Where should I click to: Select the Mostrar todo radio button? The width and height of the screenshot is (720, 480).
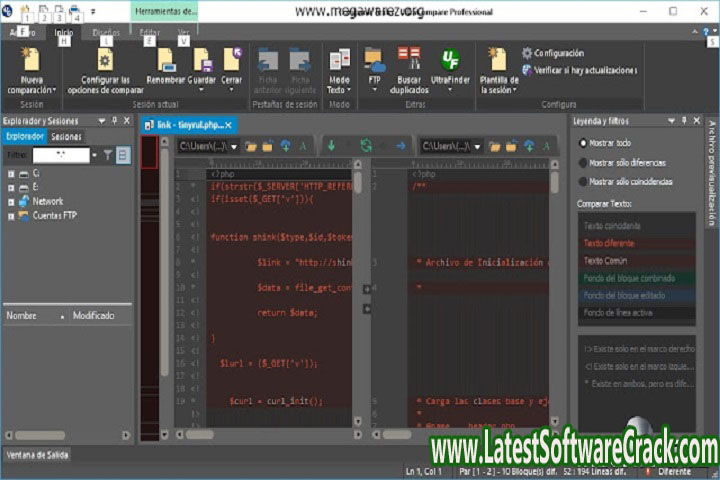click(583, 143)
